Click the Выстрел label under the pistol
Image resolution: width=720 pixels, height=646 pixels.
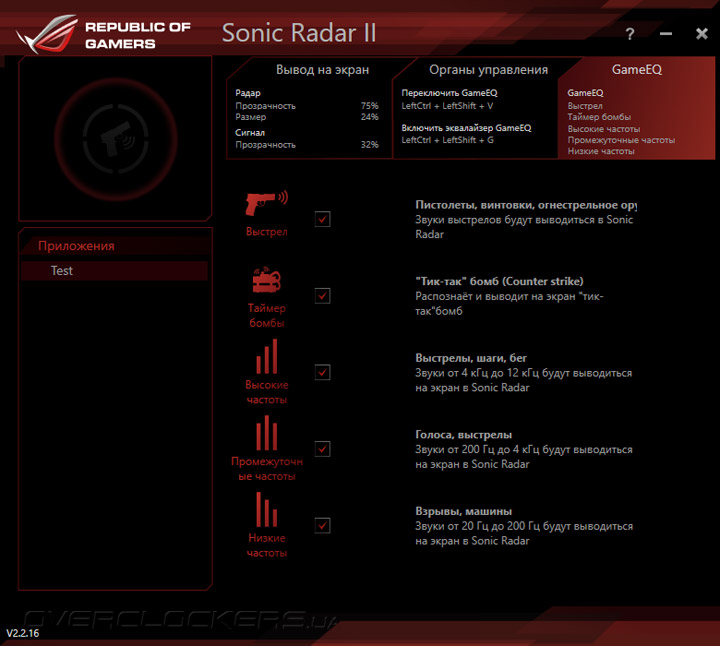pyautogui.click(x=267, y=231)
